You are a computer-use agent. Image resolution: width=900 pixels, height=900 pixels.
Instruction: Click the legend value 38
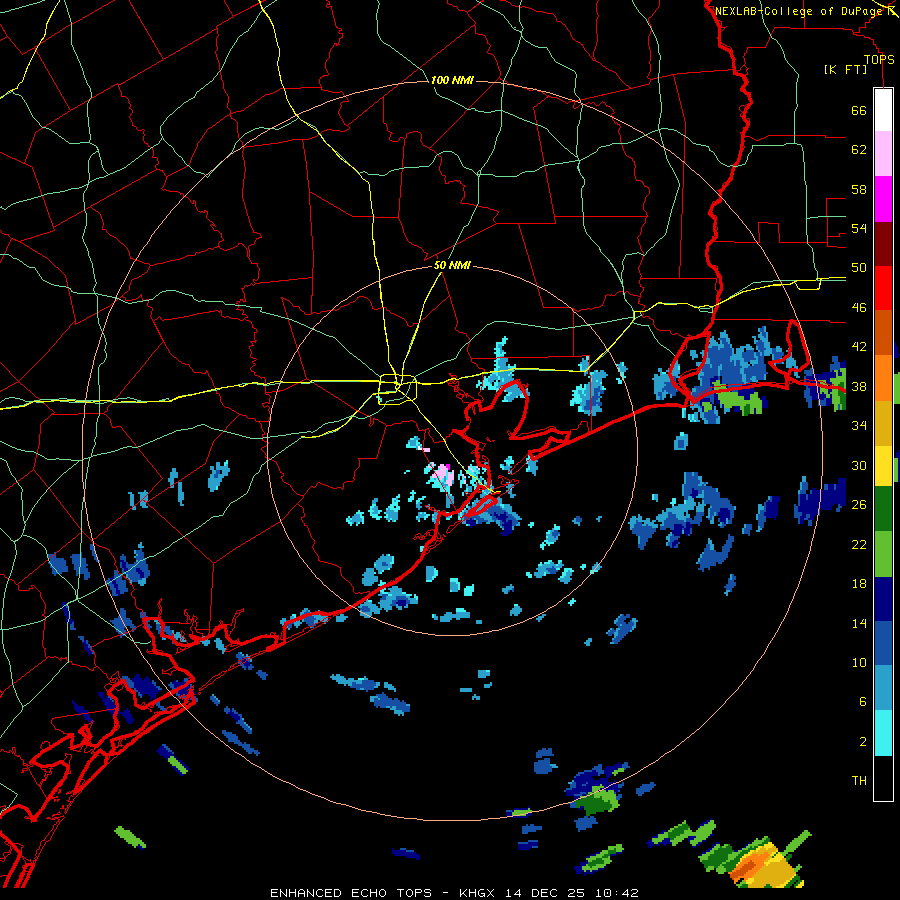coord(859,386)
